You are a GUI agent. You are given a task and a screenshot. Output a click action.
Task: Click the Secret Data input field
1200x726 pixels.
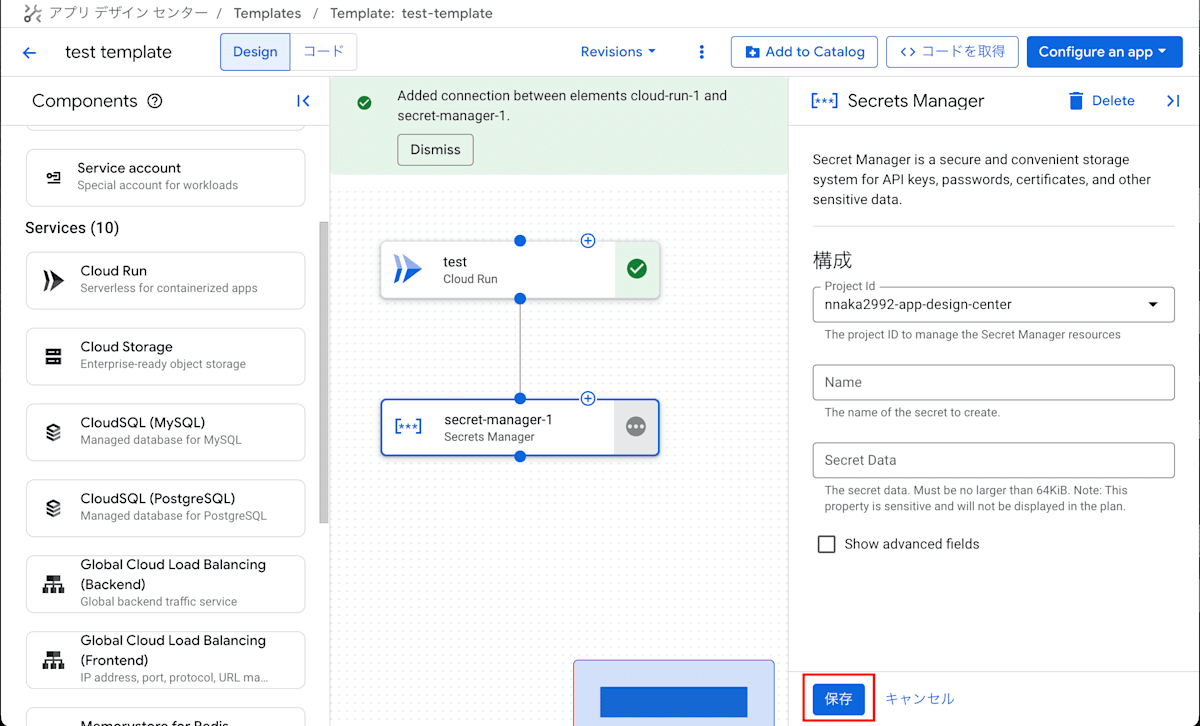click(993, 460)
